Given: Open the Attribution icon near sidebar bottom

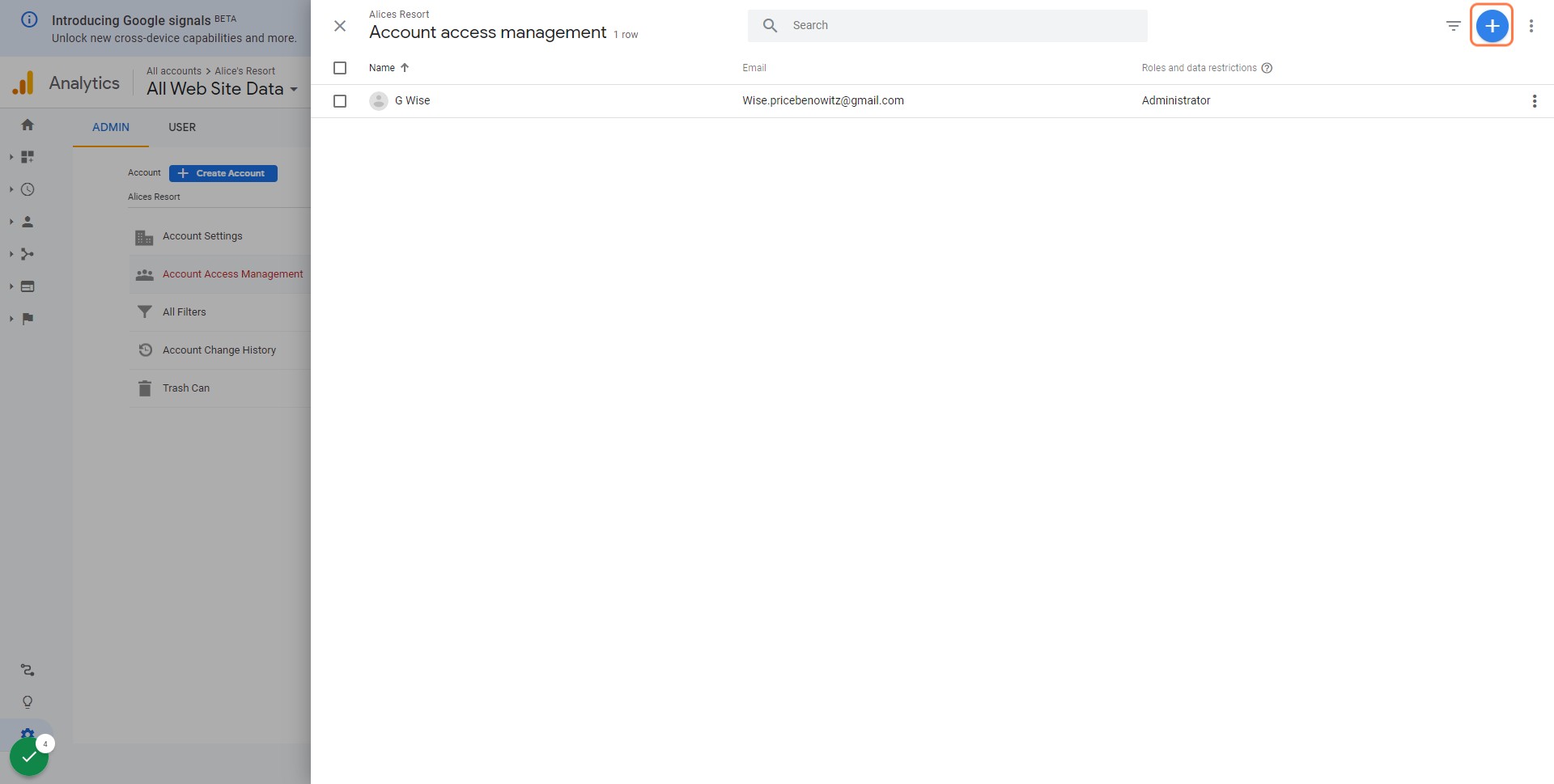Looking at the screenshot, I should [28, 670].
